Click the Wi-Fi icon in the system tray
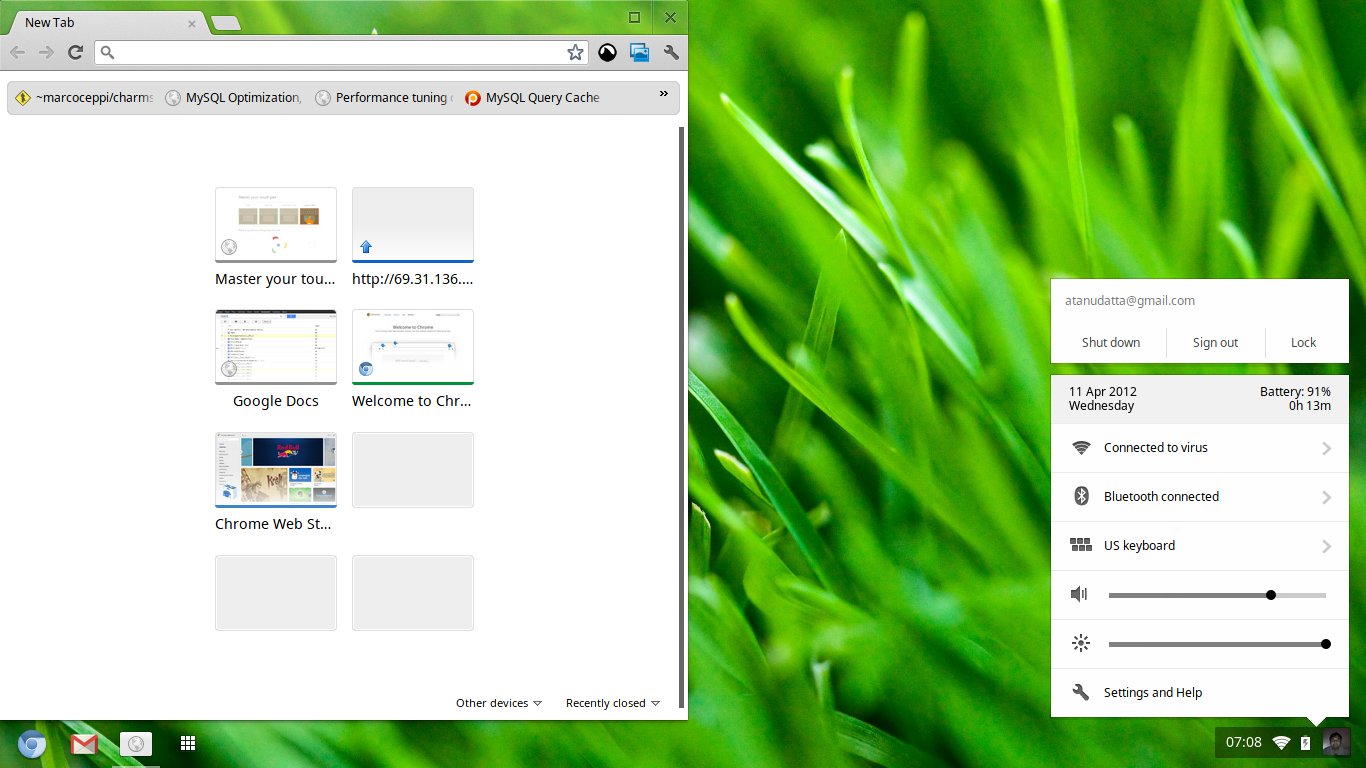 (1281, 743)
